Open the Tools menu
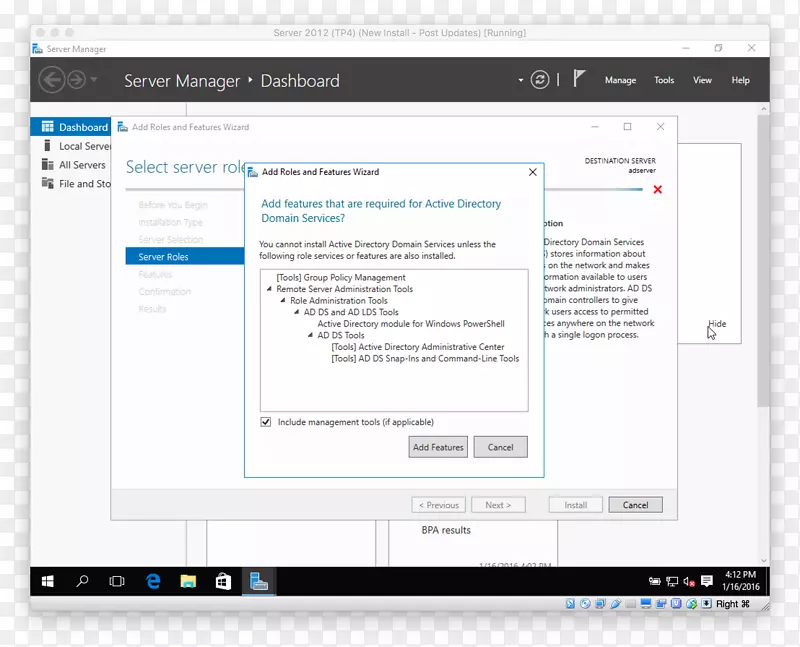 (663, 80)
